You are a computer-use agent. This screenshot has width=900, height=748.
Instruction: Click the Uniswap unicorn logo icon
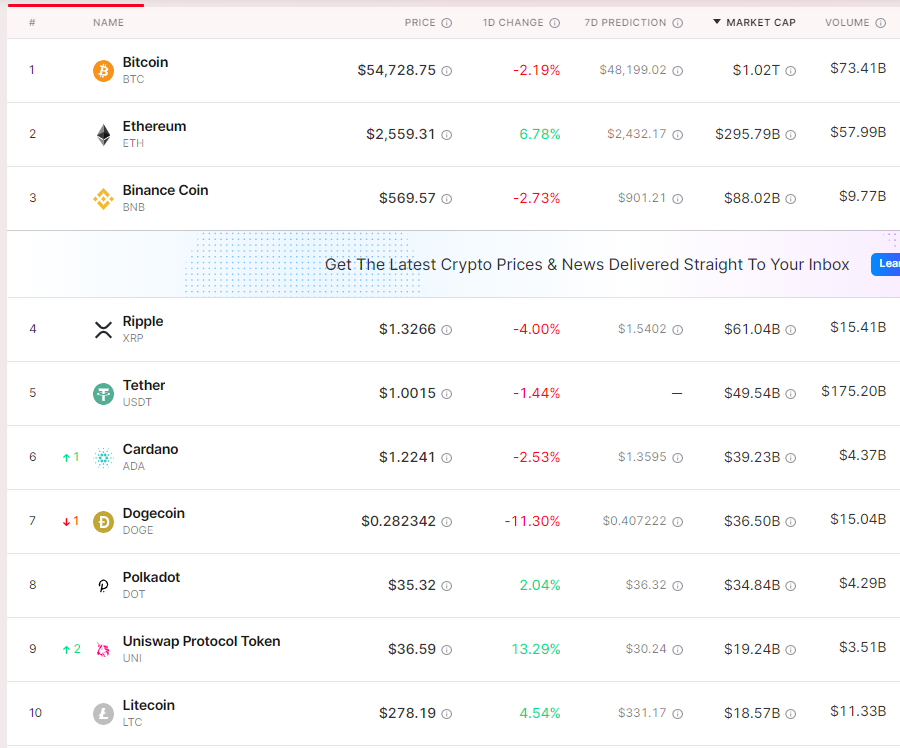tap(103, 649)
